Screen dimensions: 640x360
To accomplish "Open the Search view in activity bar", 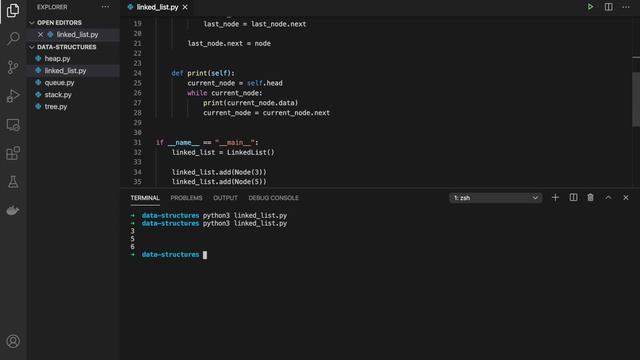I will point(13,39).
